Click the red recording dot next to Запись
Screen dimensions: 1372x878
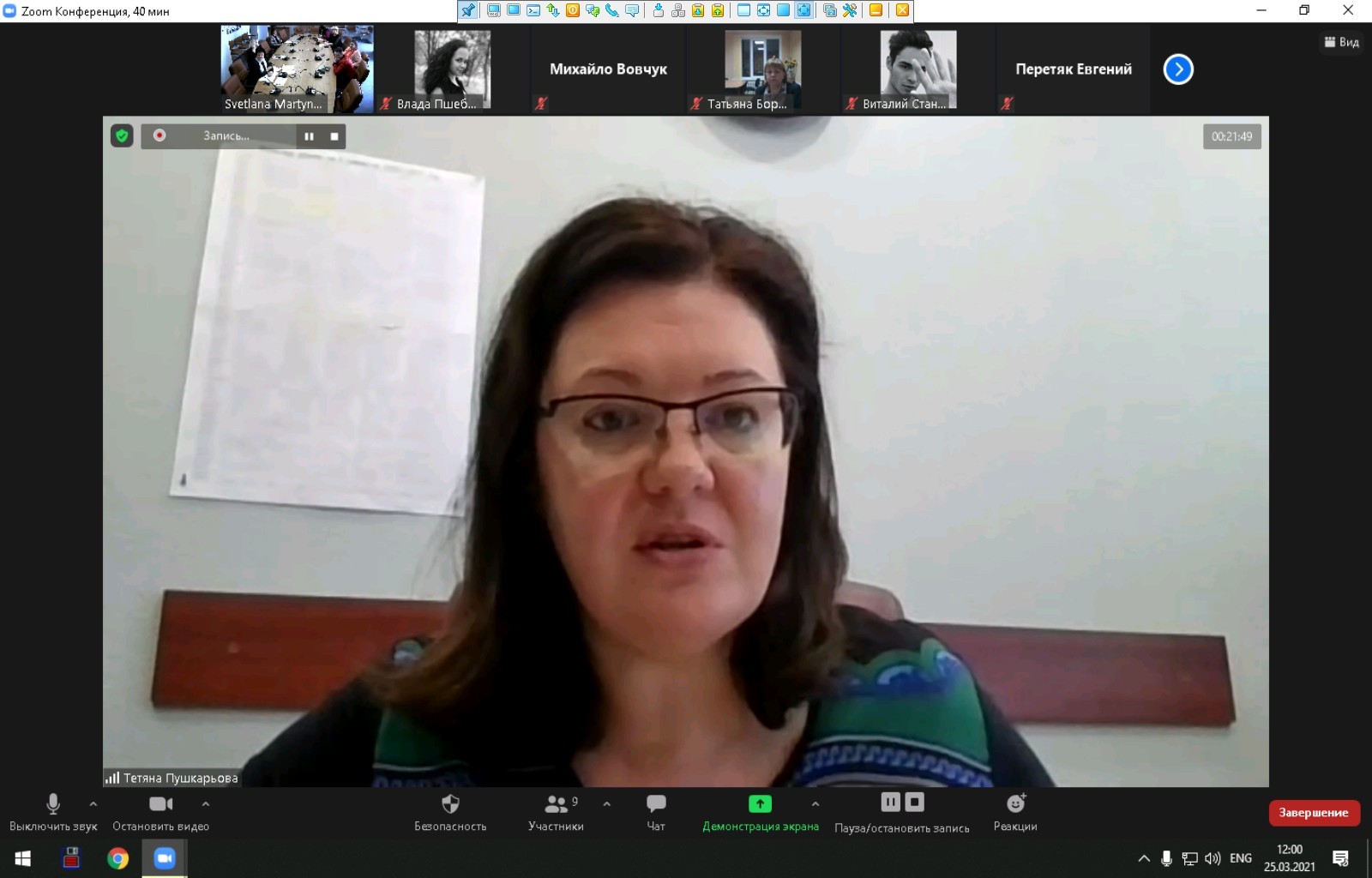(159, 135)
